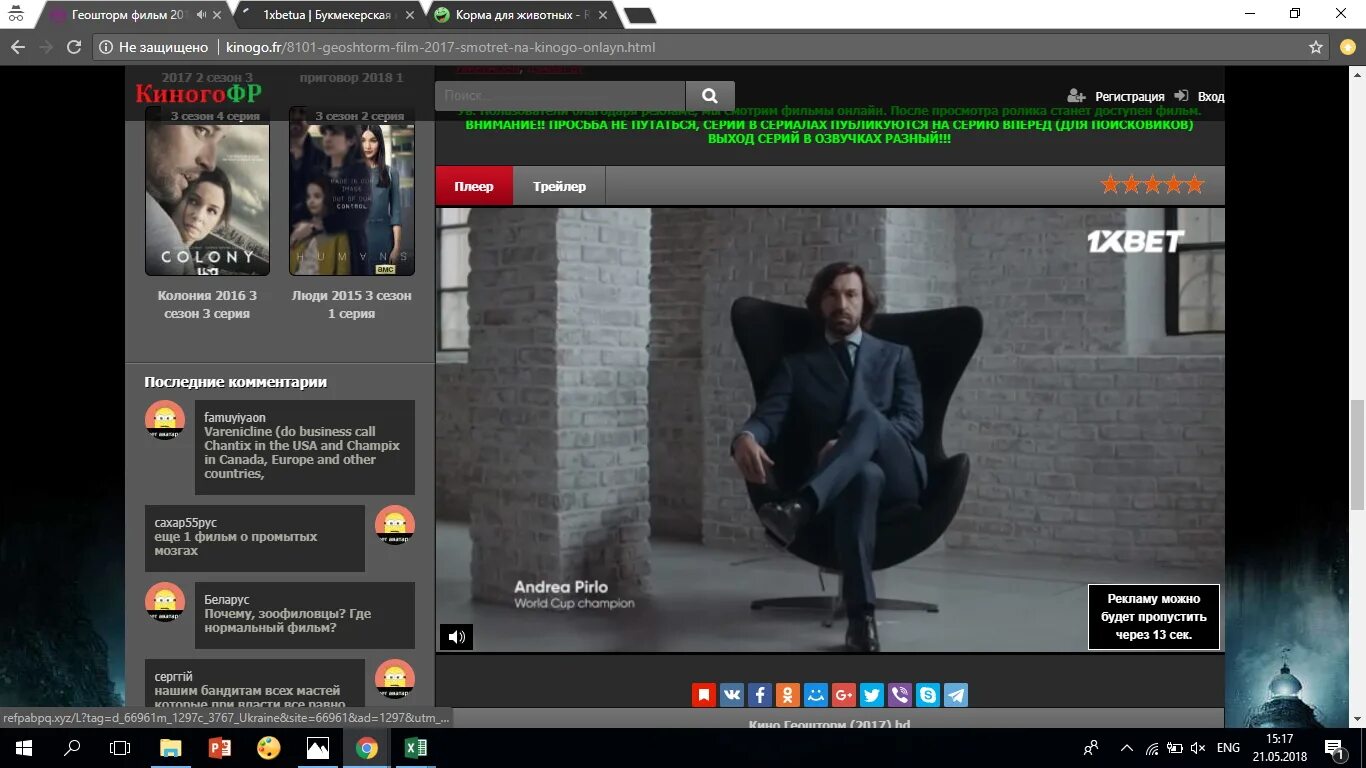Share the film via Skype icon
1366x768 pixels.
[927, 694]
